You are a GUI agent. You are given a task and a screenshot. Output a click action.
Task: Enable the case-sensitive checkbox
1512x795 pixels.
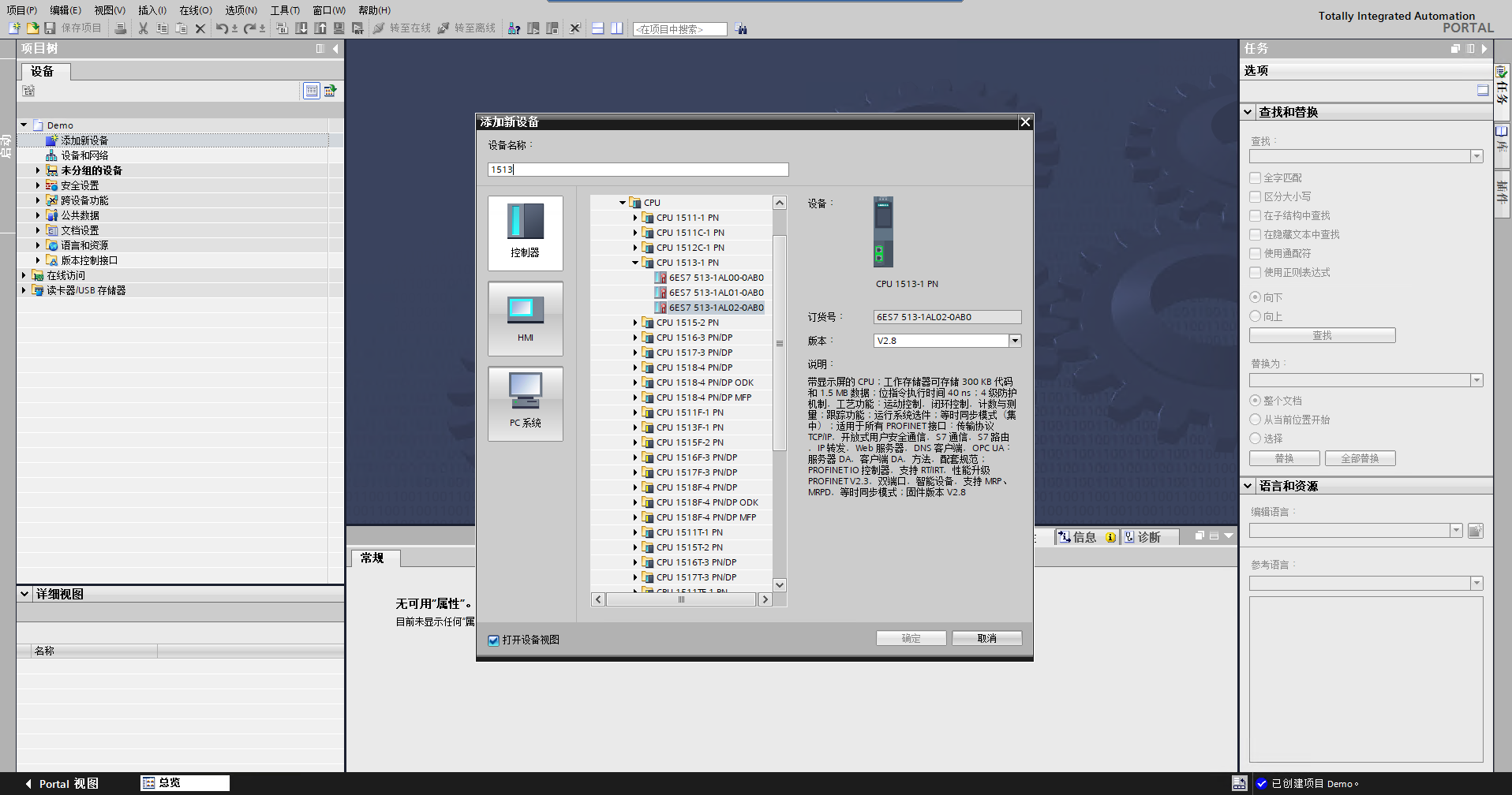[x=1255, y=197]
